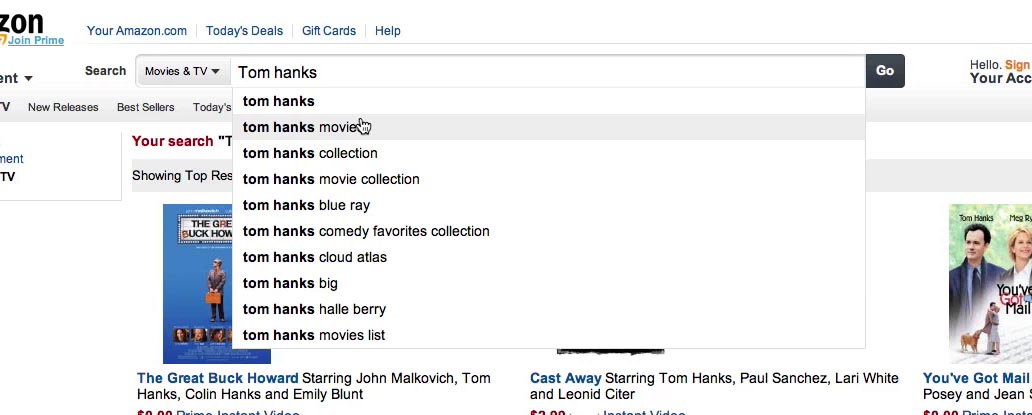Viewport: 1032px width, 415px height.
Task: Open the Movies & TV search category dropdown
Action: (182, 71)
